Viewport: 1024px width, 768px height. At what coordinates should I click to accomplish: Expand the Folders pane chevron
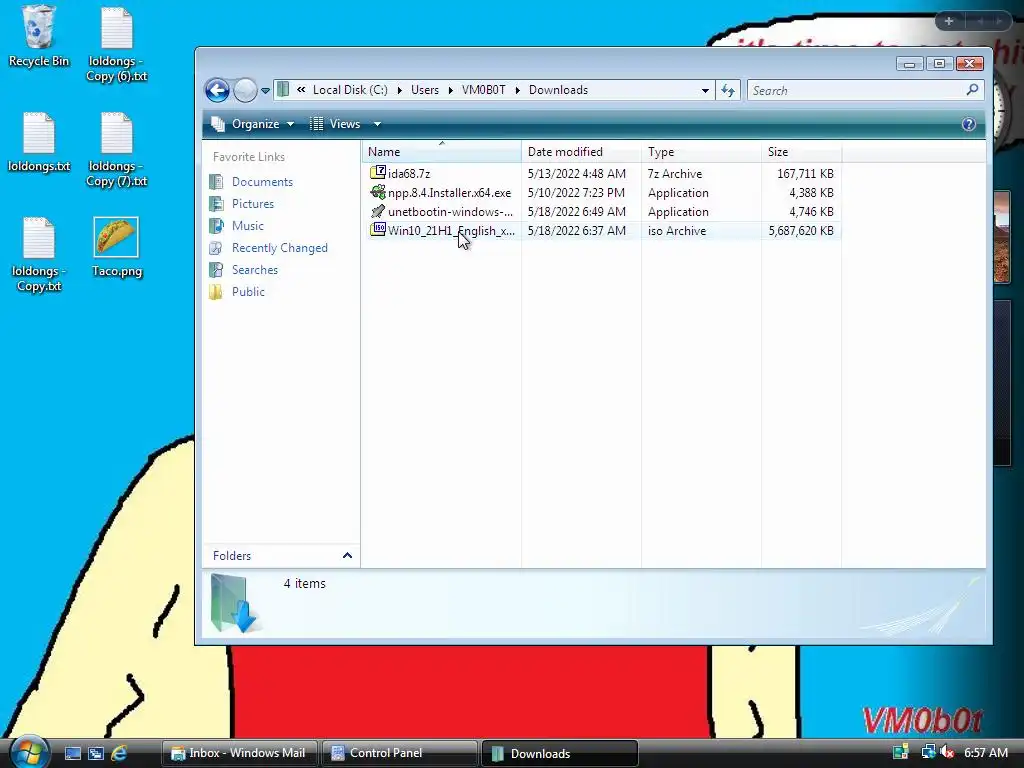click(347, 556)
